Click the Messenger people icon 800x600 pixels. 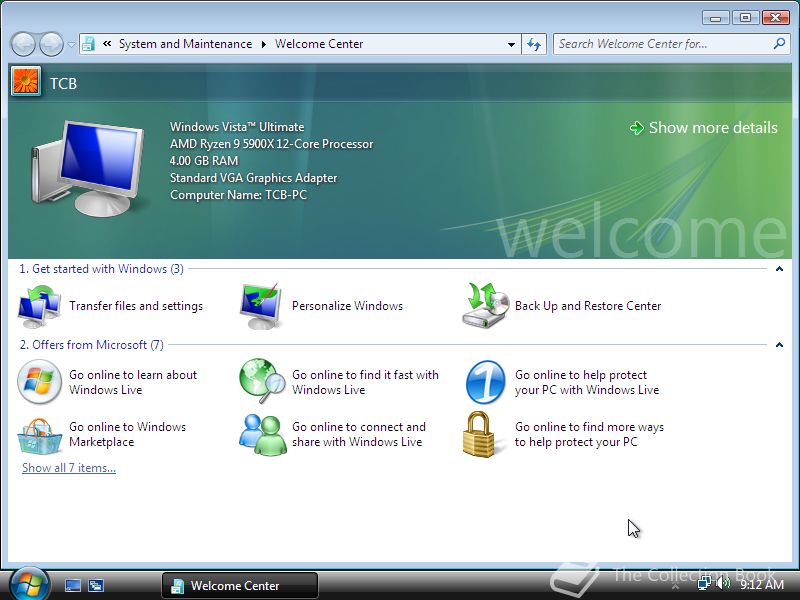262,434
